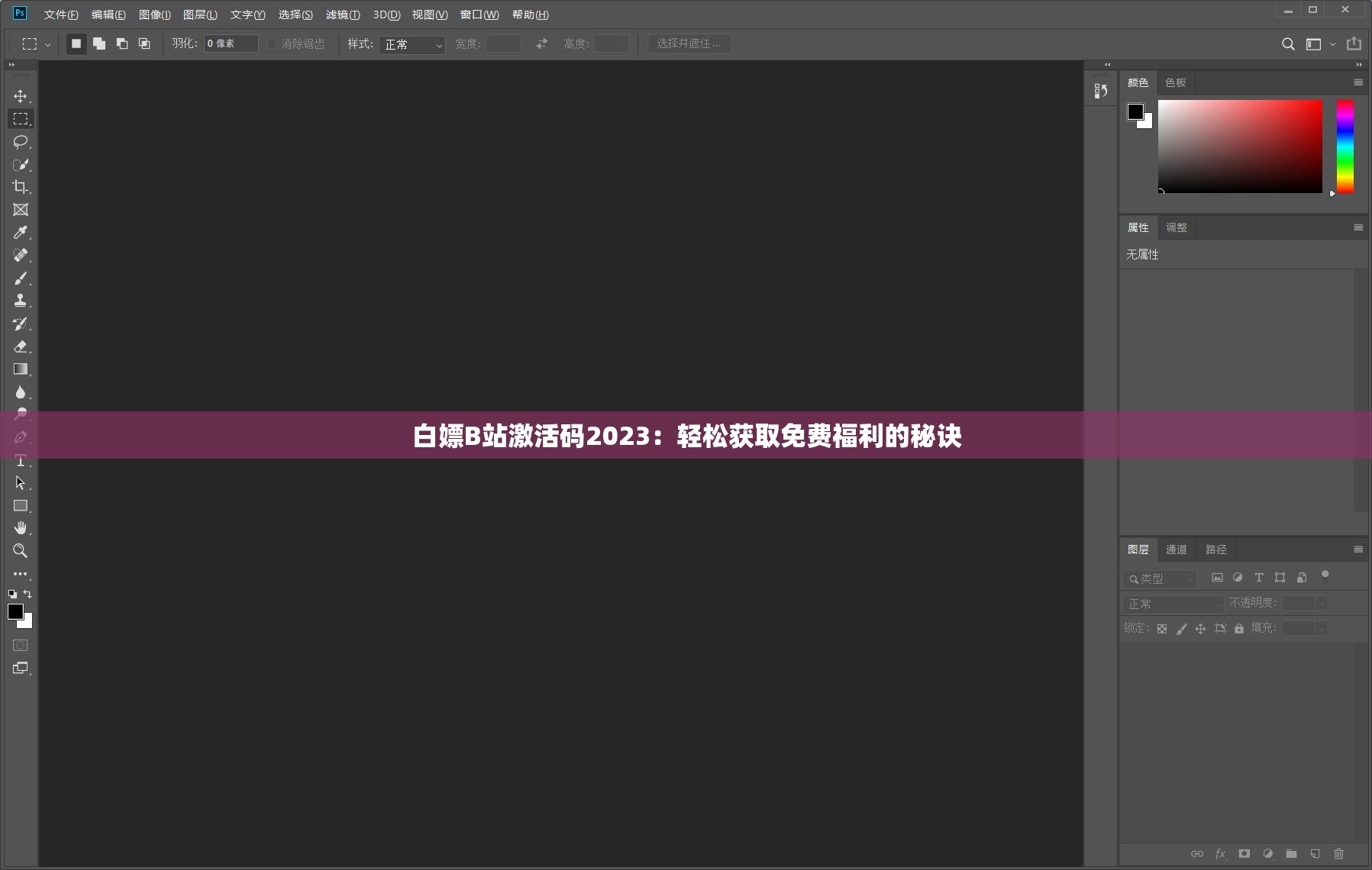Click the 选择并遮住 button

689,44
